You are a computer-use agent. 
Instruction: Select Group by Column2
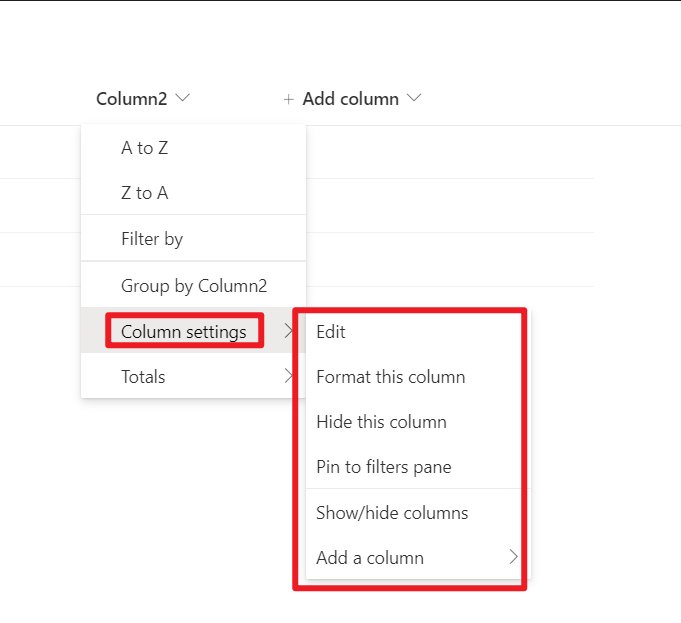point(194,285)
